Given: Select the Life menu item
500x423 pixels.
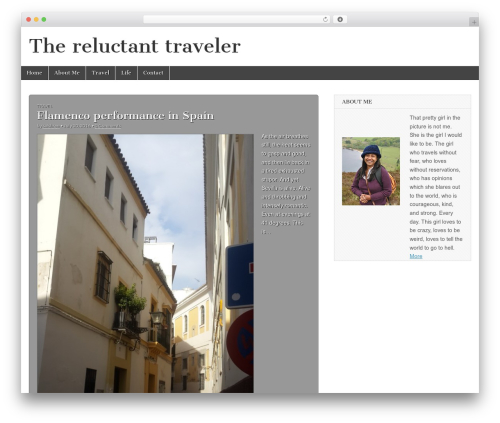Looking at the screenshot, I should pyautogui.click(x=126, y=73).
